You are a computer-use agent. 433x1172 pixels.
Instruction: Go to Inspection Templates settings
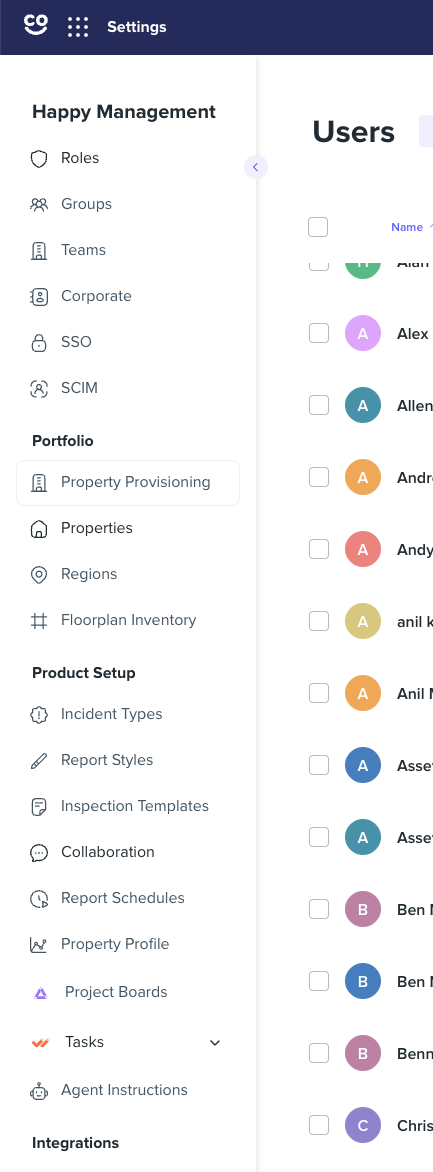(x=135, y=806)
